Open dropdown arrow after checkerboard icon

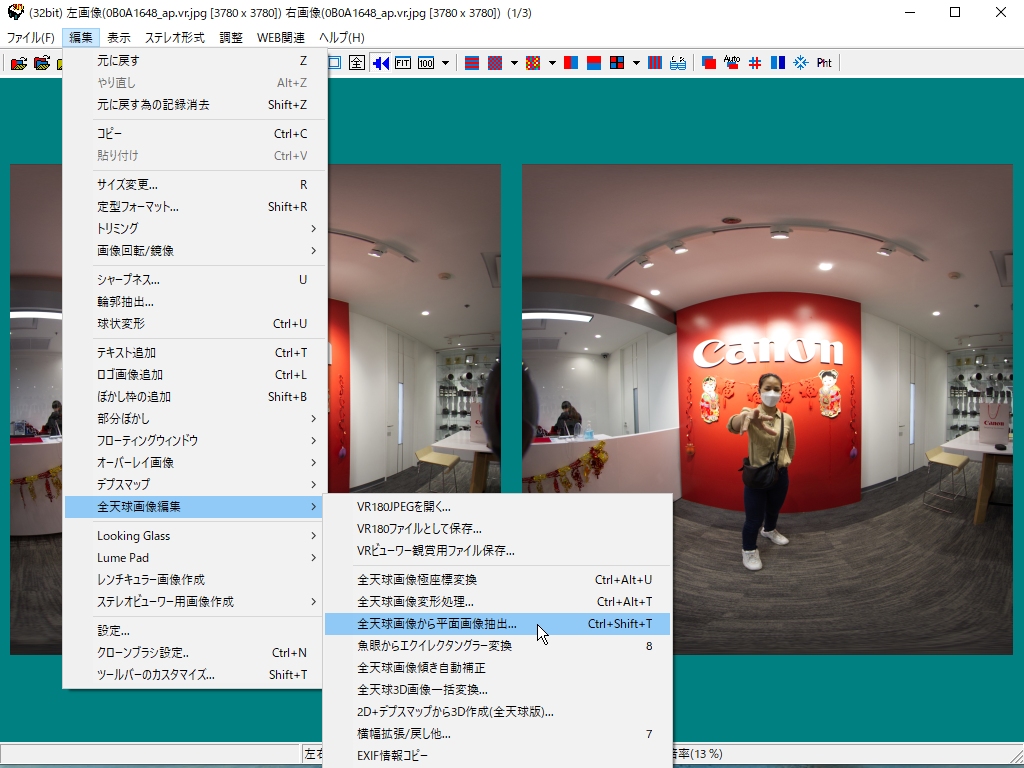pyautogui.click(x=514, y=63)
